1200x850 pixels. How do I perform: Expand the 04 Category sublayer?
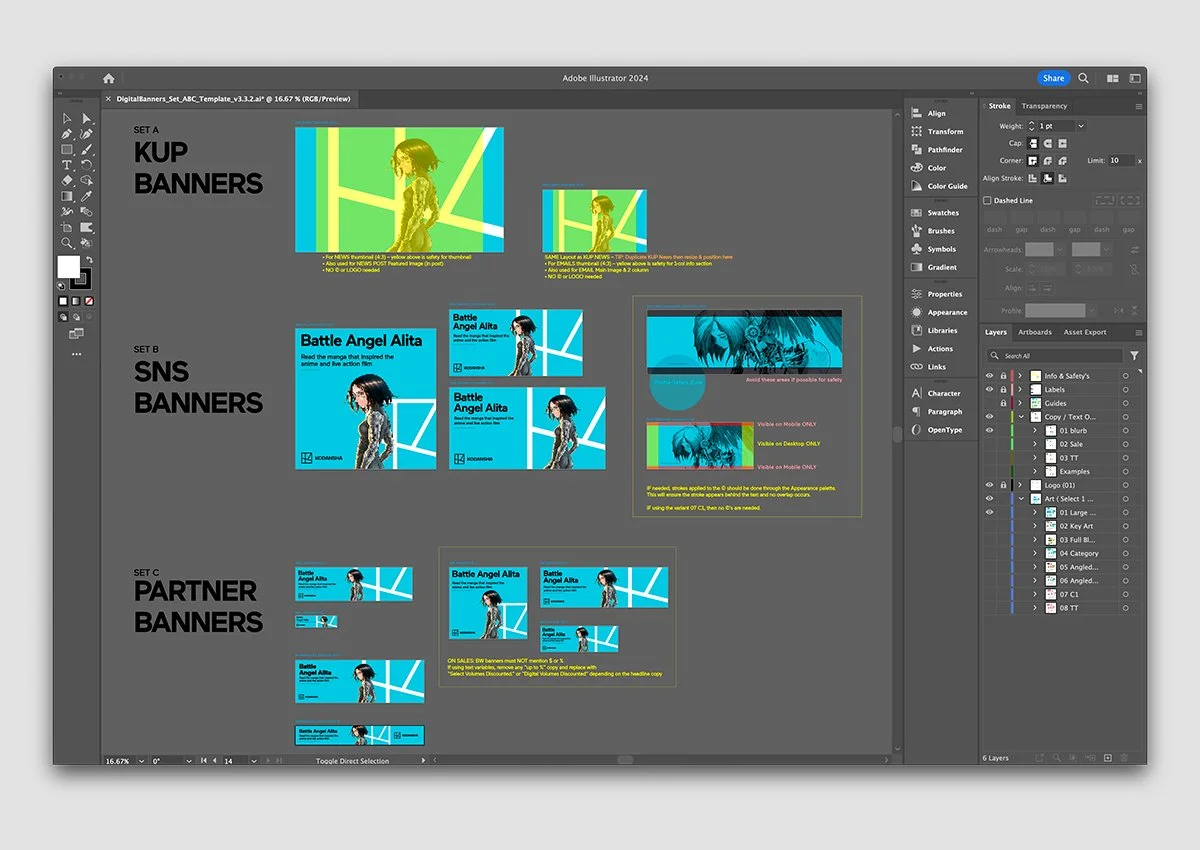tap(1035, 553)
